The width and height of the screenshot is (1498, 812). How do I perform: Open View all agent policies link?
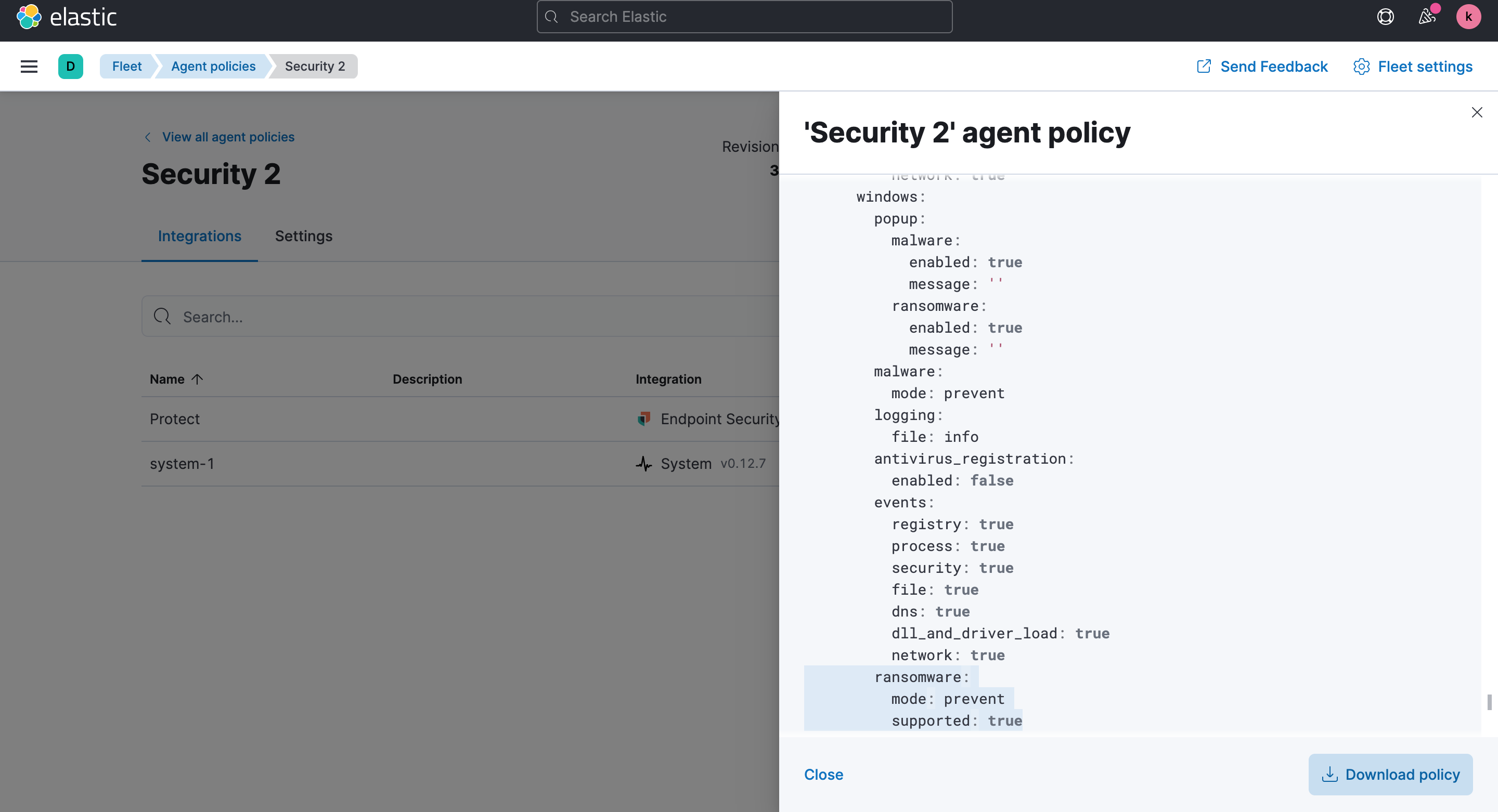[x=227, y=137]
